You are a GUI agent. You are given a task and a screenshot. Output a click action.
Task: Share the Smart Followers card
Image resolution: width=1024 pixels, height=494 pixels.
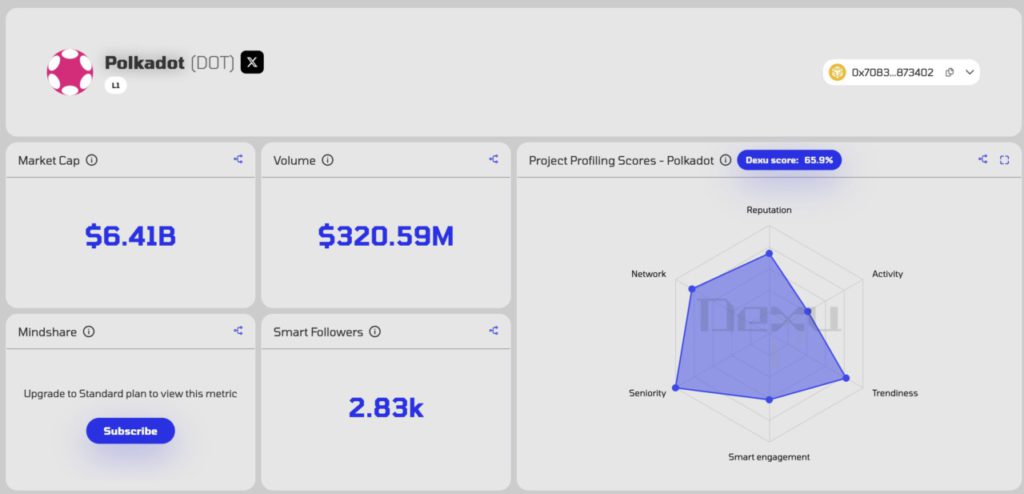494,331
